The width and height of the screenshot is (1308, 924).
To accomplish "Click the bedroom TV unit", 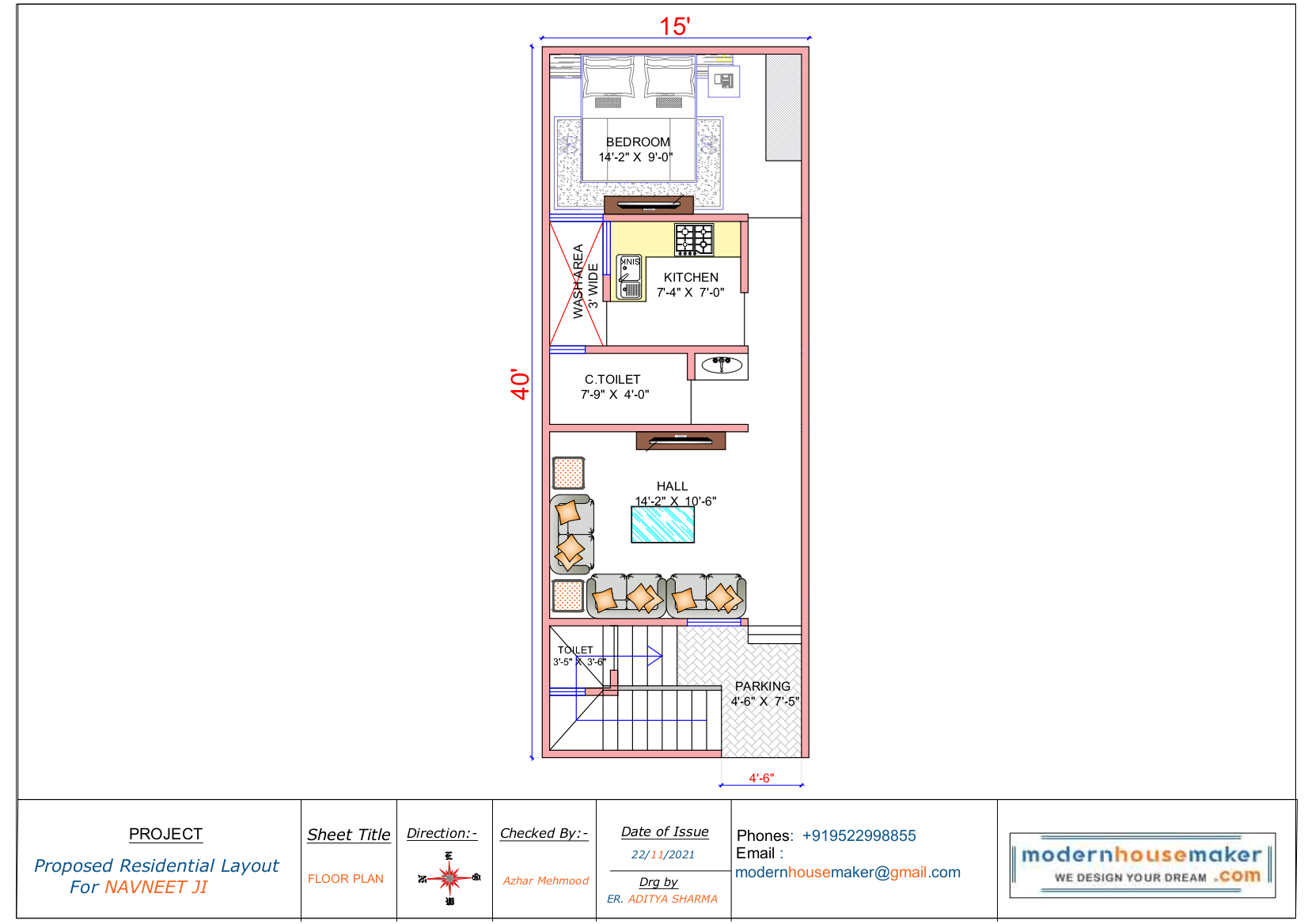I will coord(649,205).
